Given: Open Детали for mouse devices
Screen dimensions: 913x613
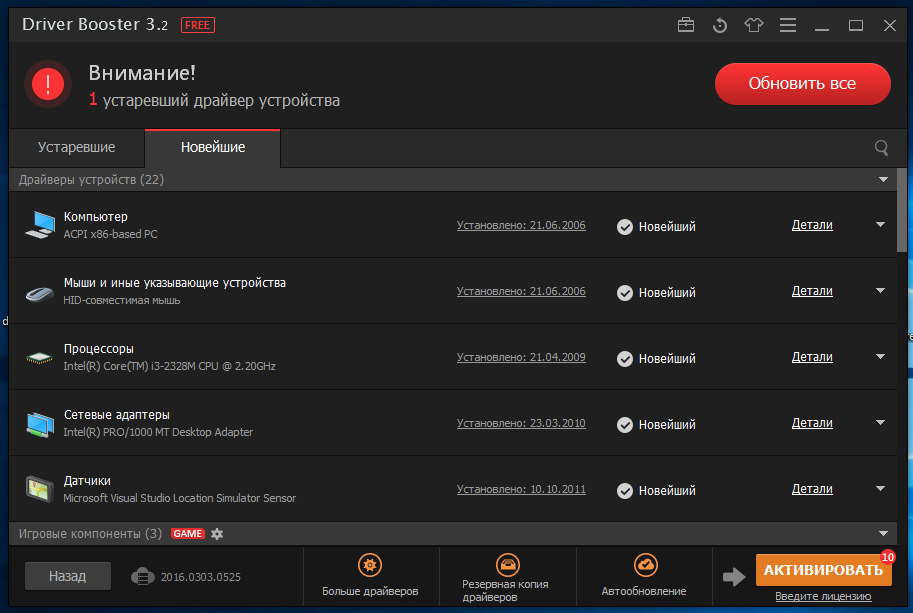Looking at the screenshot, I should point(812,291).
